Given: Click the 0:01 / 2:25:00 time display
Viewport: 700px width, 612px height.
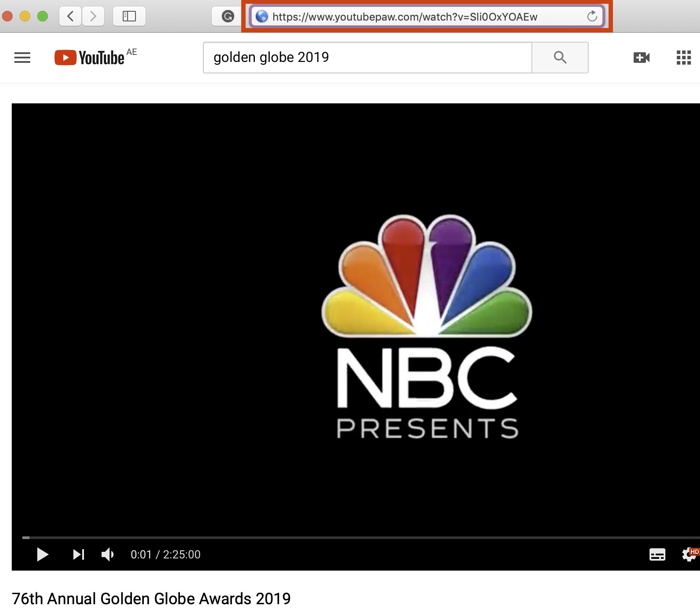Looking at the screenshot, I should click(x=166, y=554).
